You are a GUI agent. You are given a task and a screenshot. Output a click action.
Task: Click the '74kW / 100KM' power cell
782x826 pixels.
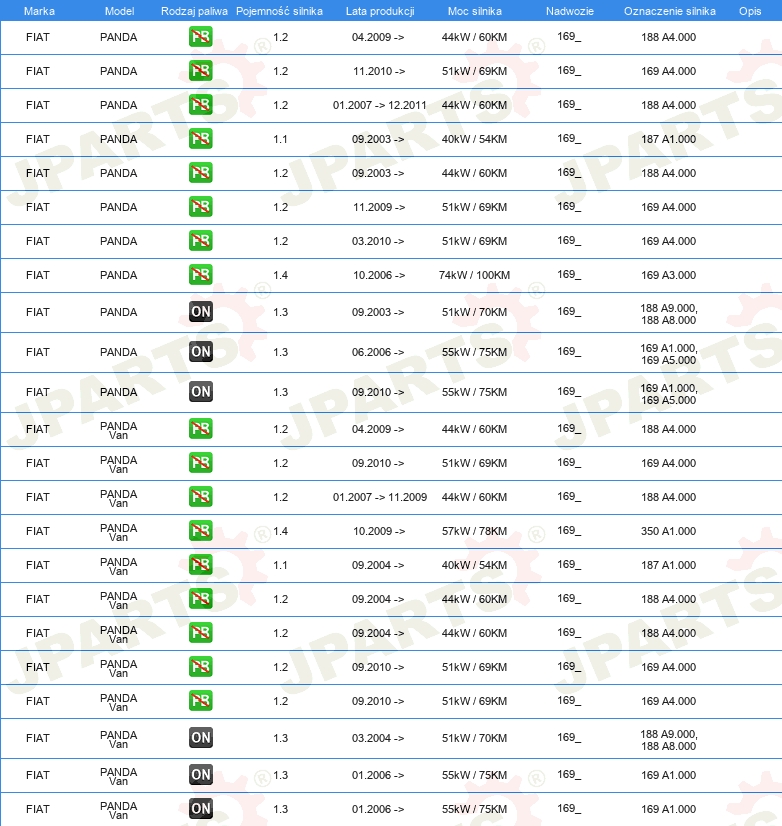tap(474, 275)
